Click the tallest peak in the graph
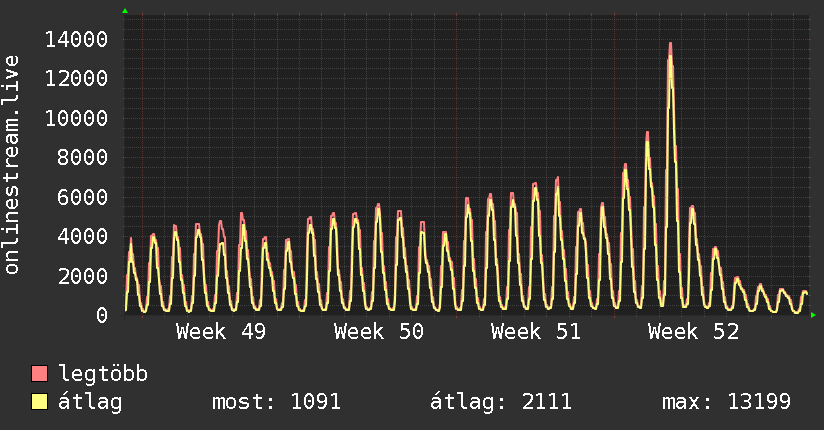Screen dimensions: 824x430 670,45
